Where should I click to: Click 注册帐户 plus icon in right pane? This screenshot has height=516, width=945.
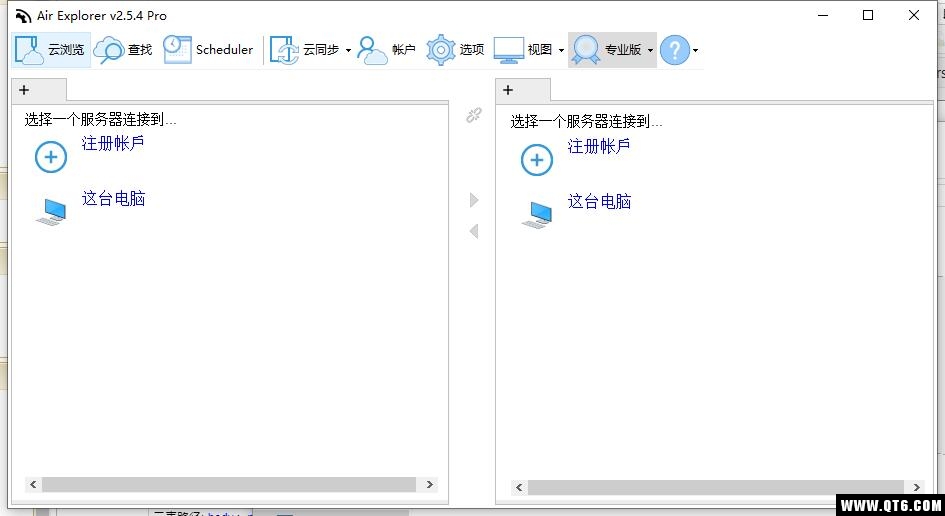536,160
